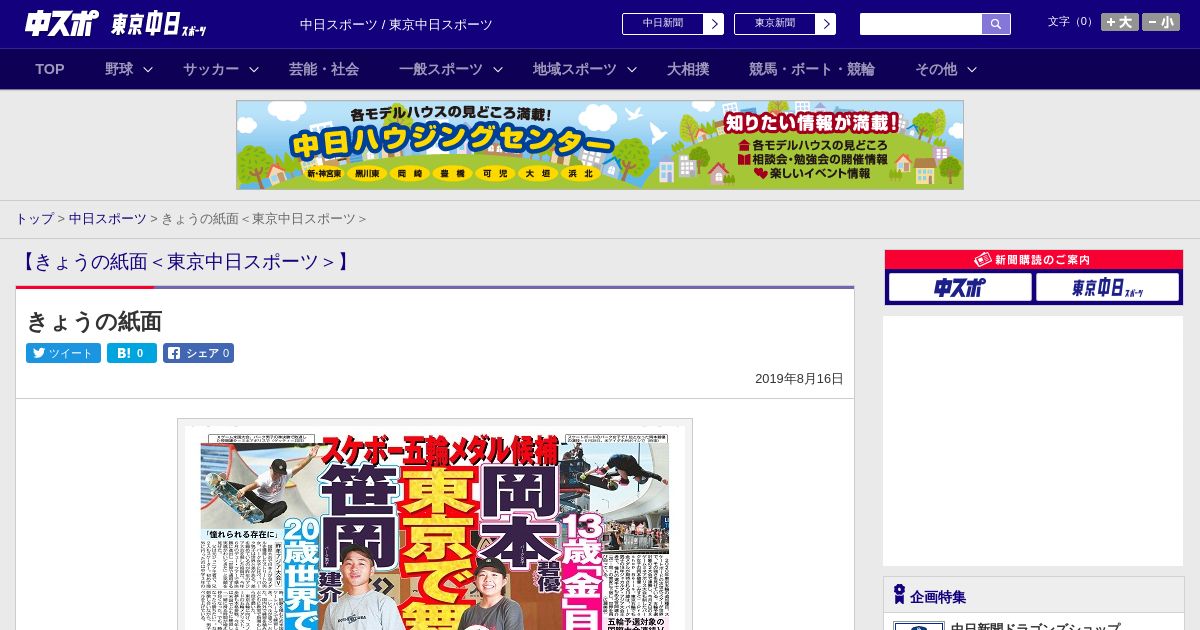The width and height of the screenshot is (1200, 630).
Task: Open the 大相撲 menu item
Action: pos(688,69)
